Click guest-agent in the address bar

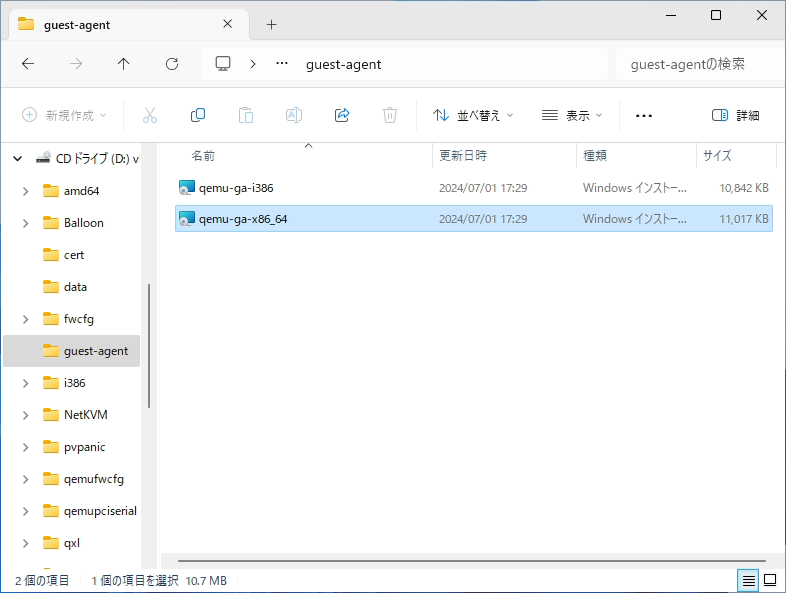tap(344, 64)
